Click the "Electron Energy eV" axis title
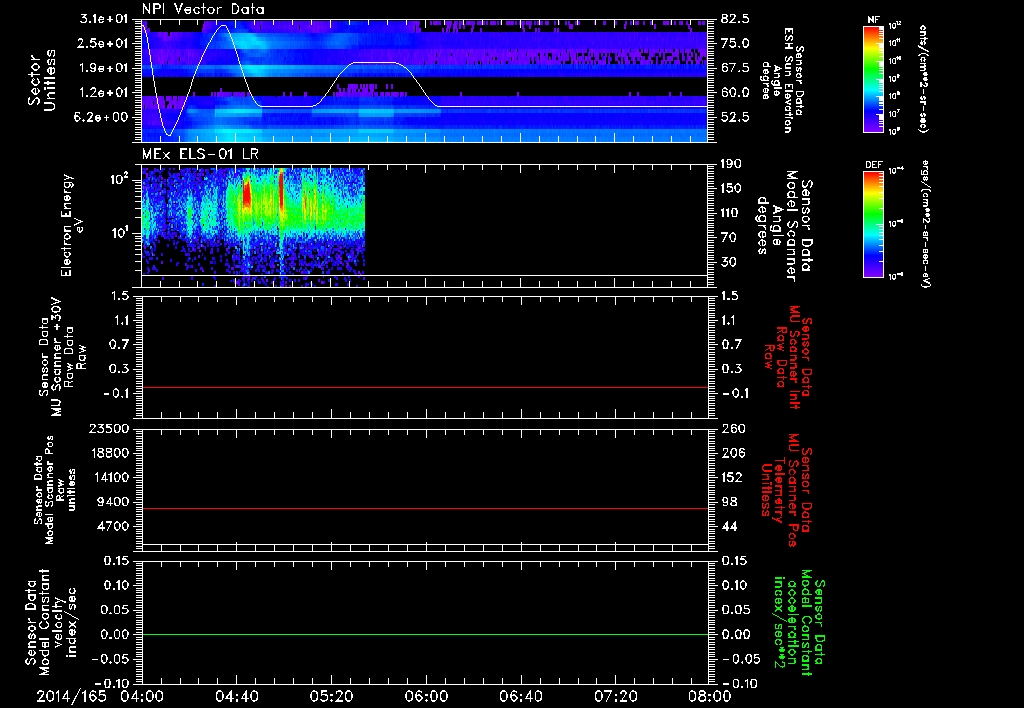Image resolution: width=1024 pixels, height=708 pixels. (73, 225)
